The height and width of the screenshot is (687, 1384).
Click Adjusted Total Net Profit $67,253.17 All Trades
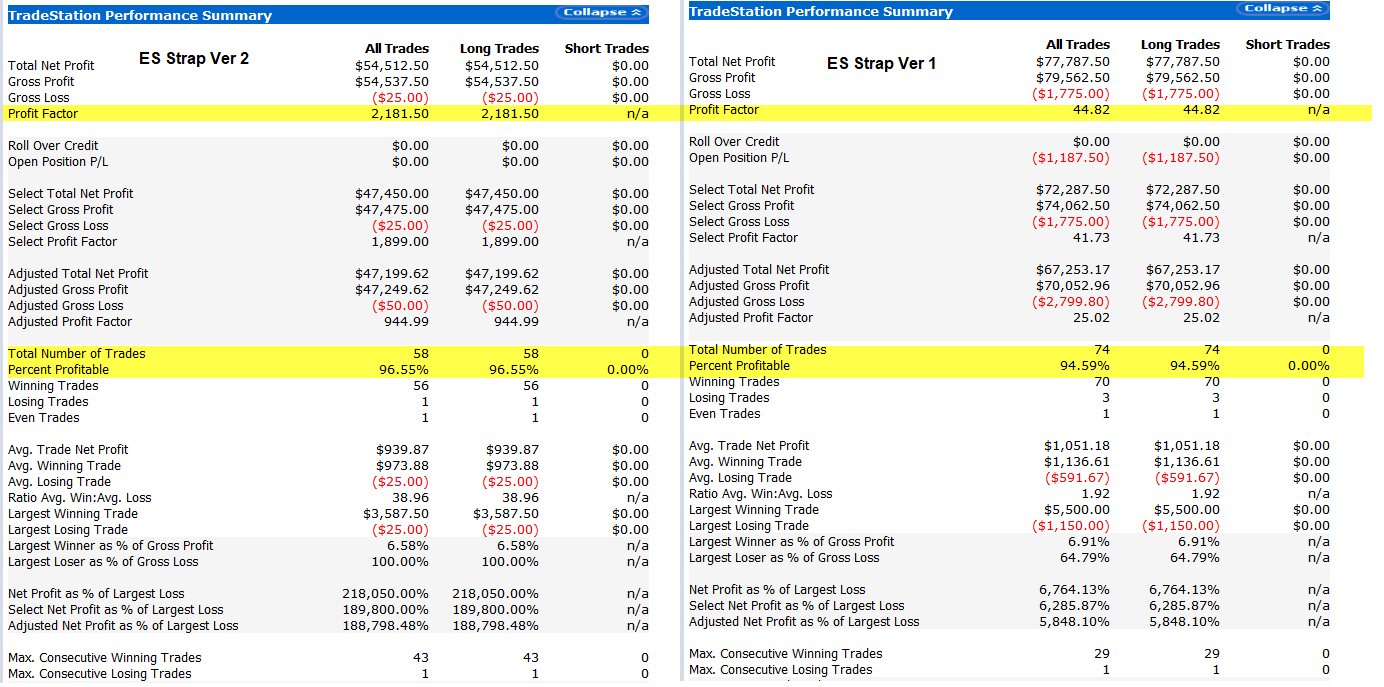pyautogui.click(x=1073, y=269)
